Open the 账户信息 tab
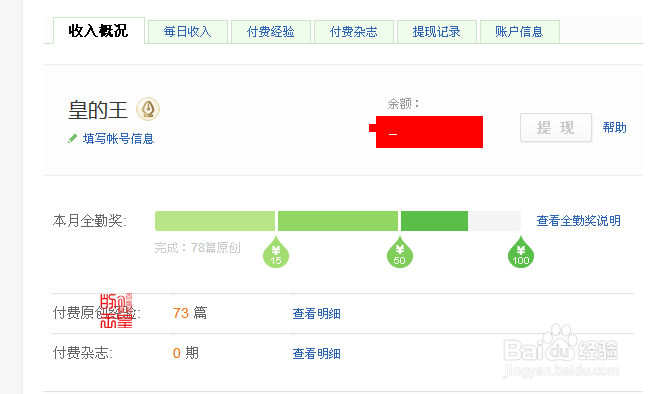This screenshot has width=657, height=394. [520, 32]
